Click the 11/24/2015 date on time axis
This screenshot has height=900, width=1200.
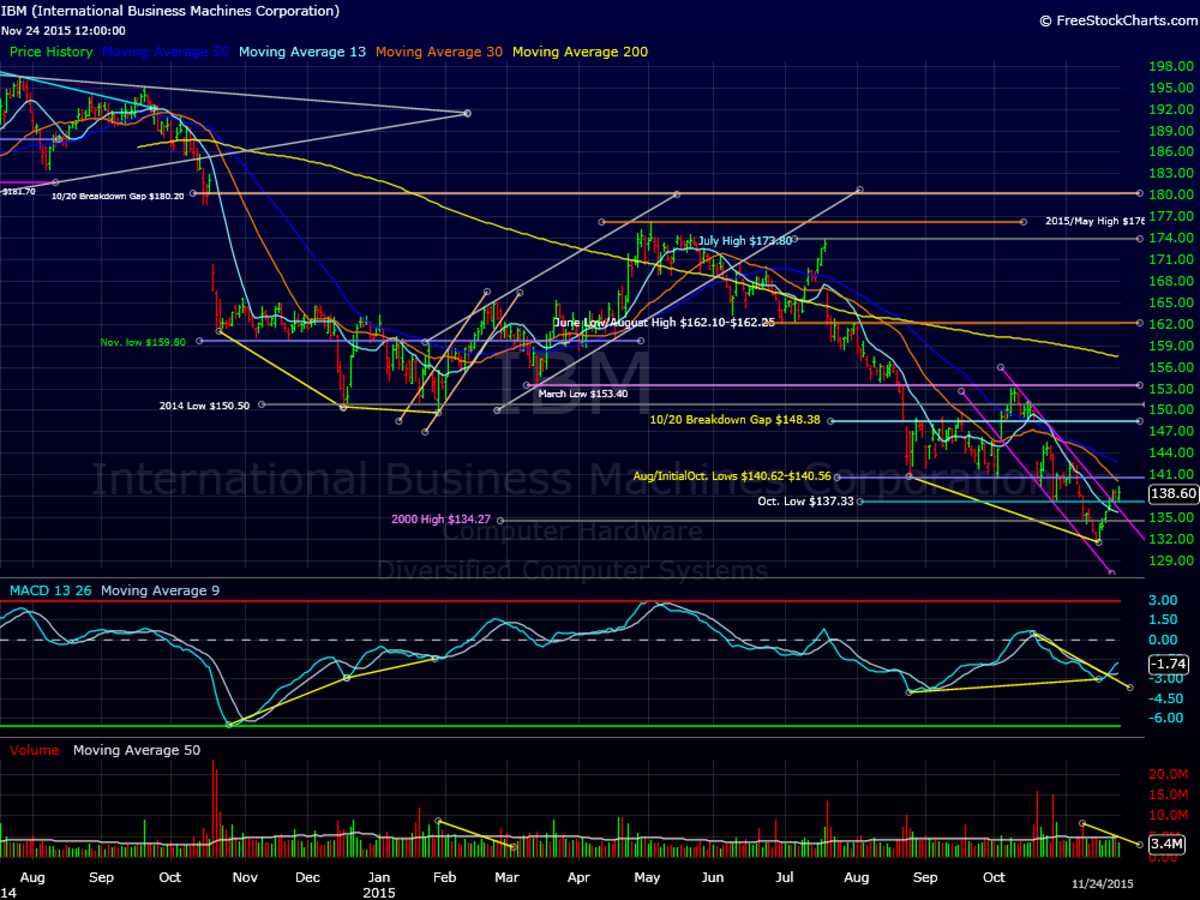point(1104,885)
